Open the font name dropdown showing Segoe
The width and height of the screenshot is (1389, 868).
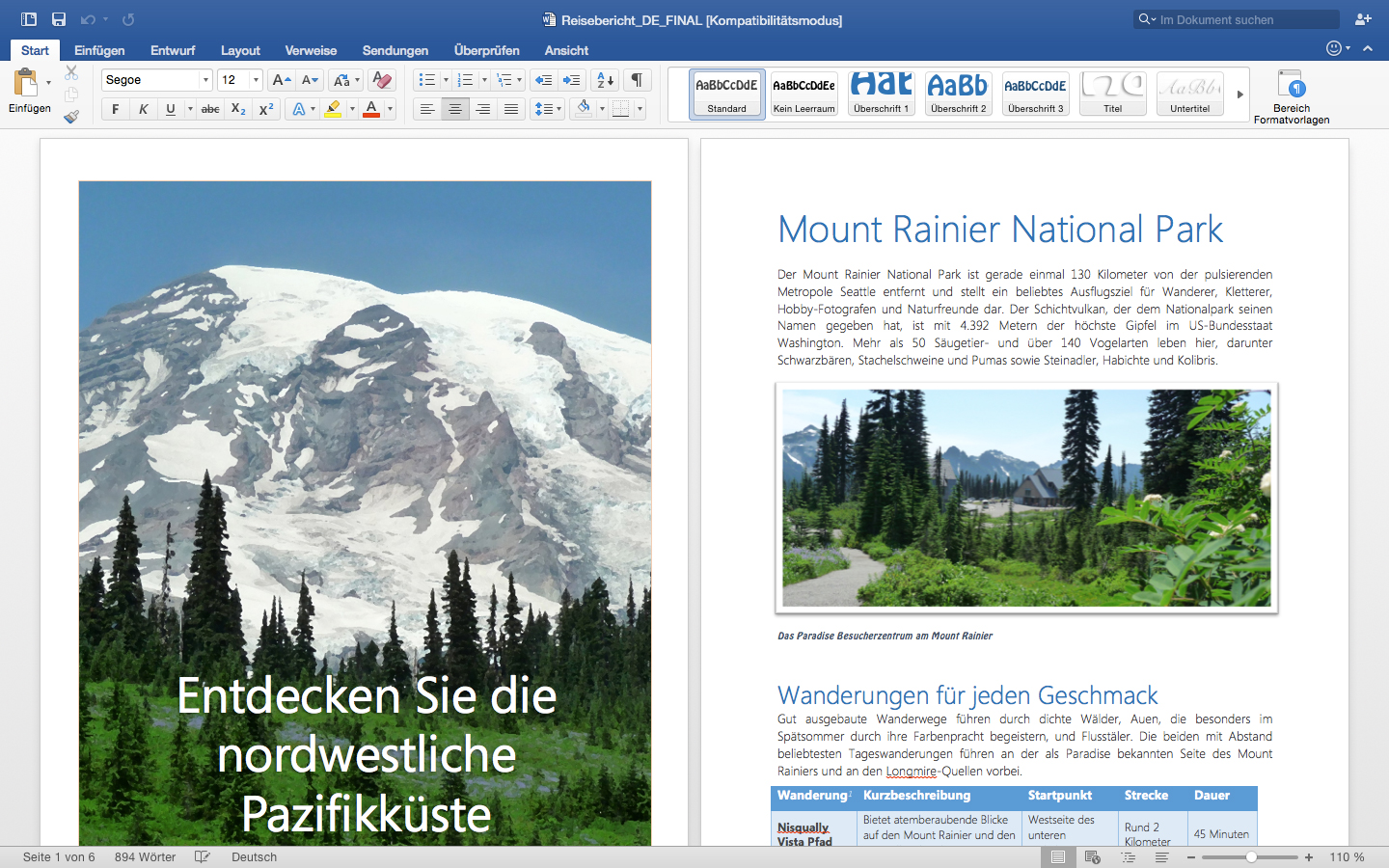point(205,80)
